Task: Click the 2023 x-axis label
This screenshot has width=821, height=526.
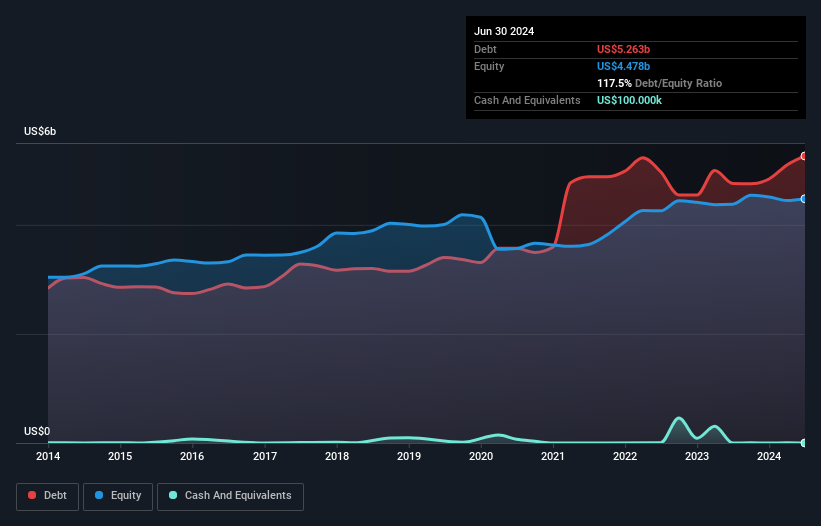Action: pos(697,456)
